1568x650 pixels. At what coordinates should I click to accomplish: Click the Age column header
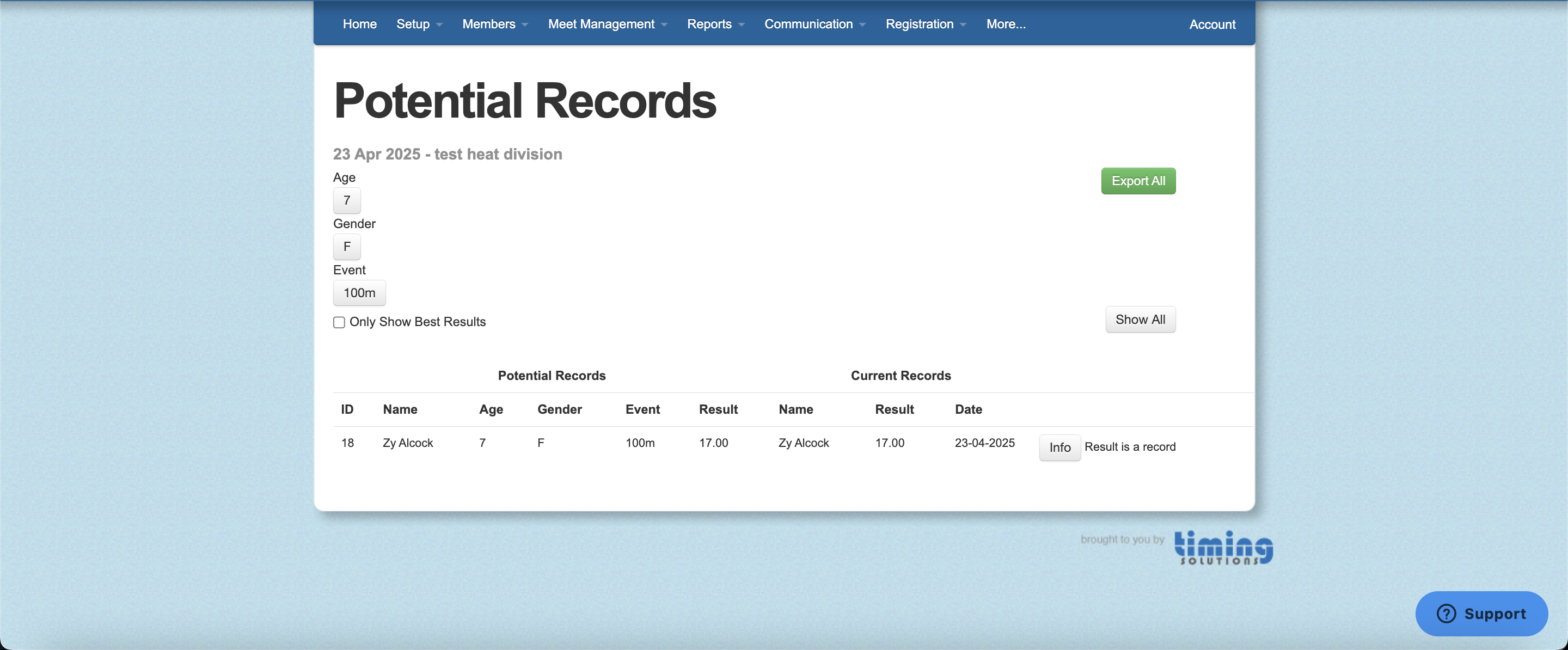[491, 409]
